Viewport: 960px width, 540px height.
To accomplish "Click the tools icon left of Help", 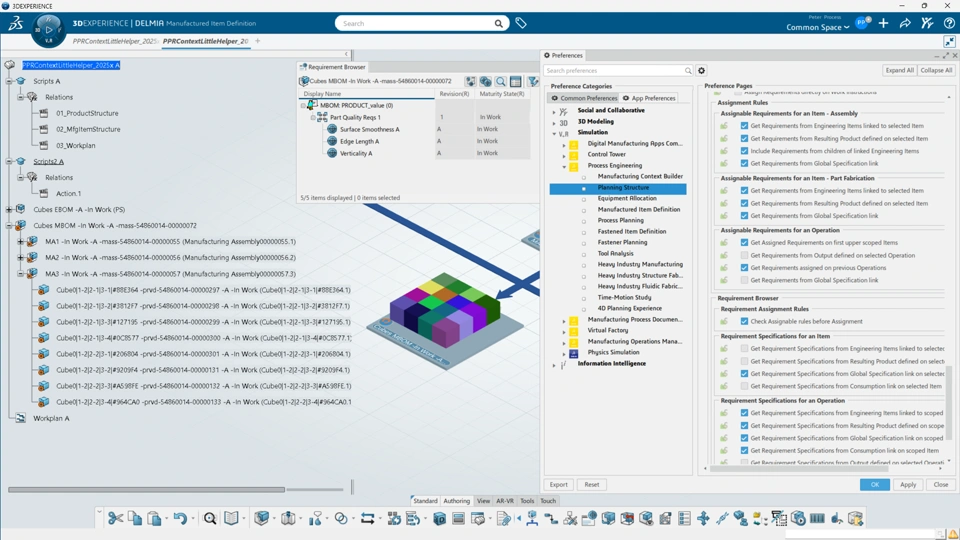I will click(x=927, y=23).
